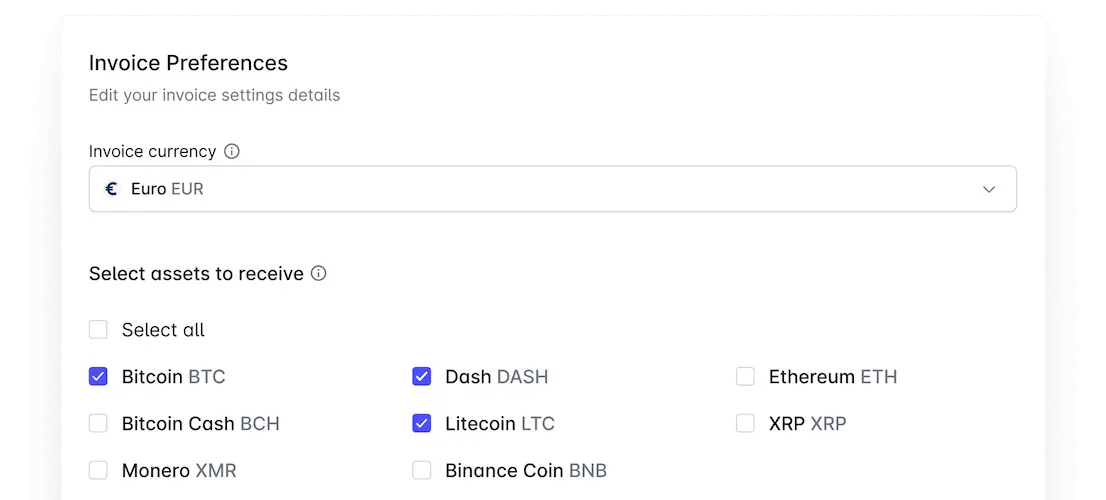Uncheck the Bitcoin BTC checkbox
Screen dimensions: 1106x500
click(x=98, y=377)
